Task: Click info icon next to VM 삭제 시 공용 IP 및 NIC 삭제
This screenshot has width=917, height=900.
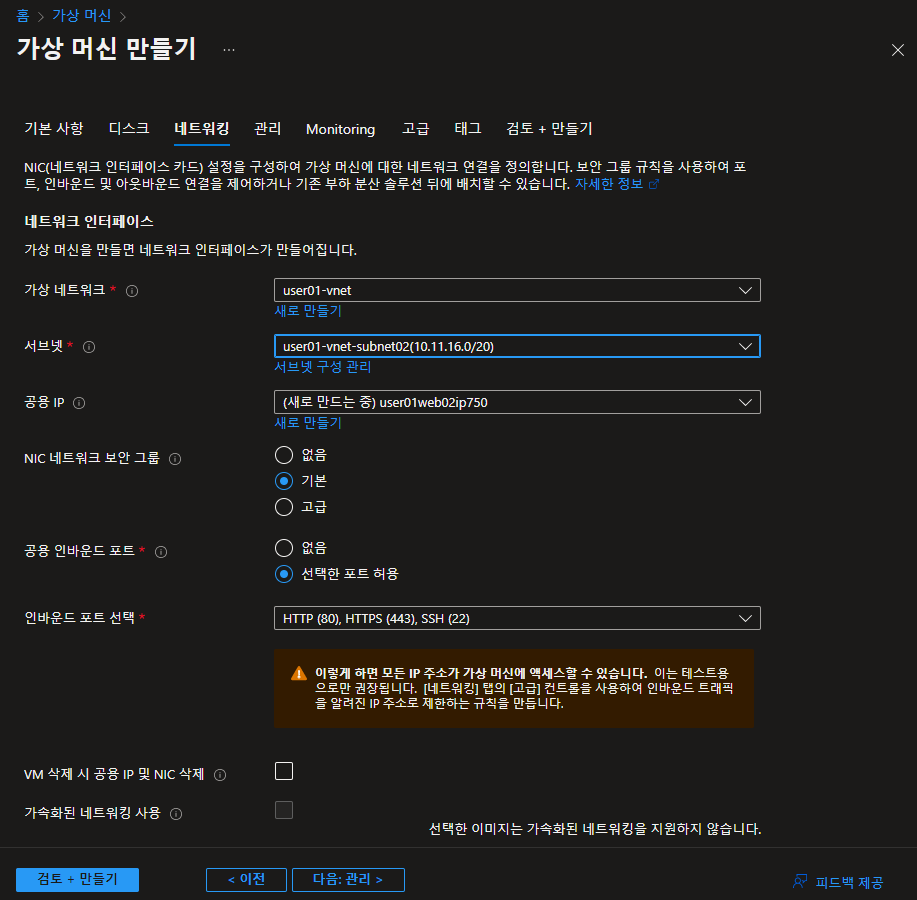Action: coord(220,775)
